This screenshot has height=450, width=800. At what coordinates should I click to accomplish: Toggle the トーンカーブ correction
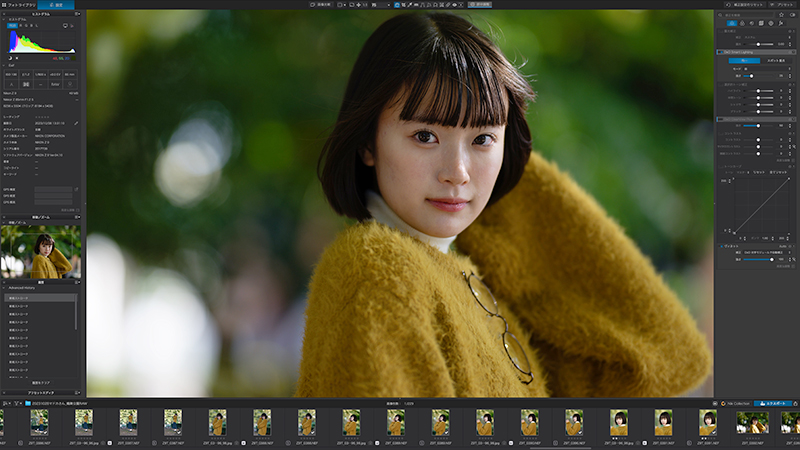pyautogui.click(x=721, y=166)
